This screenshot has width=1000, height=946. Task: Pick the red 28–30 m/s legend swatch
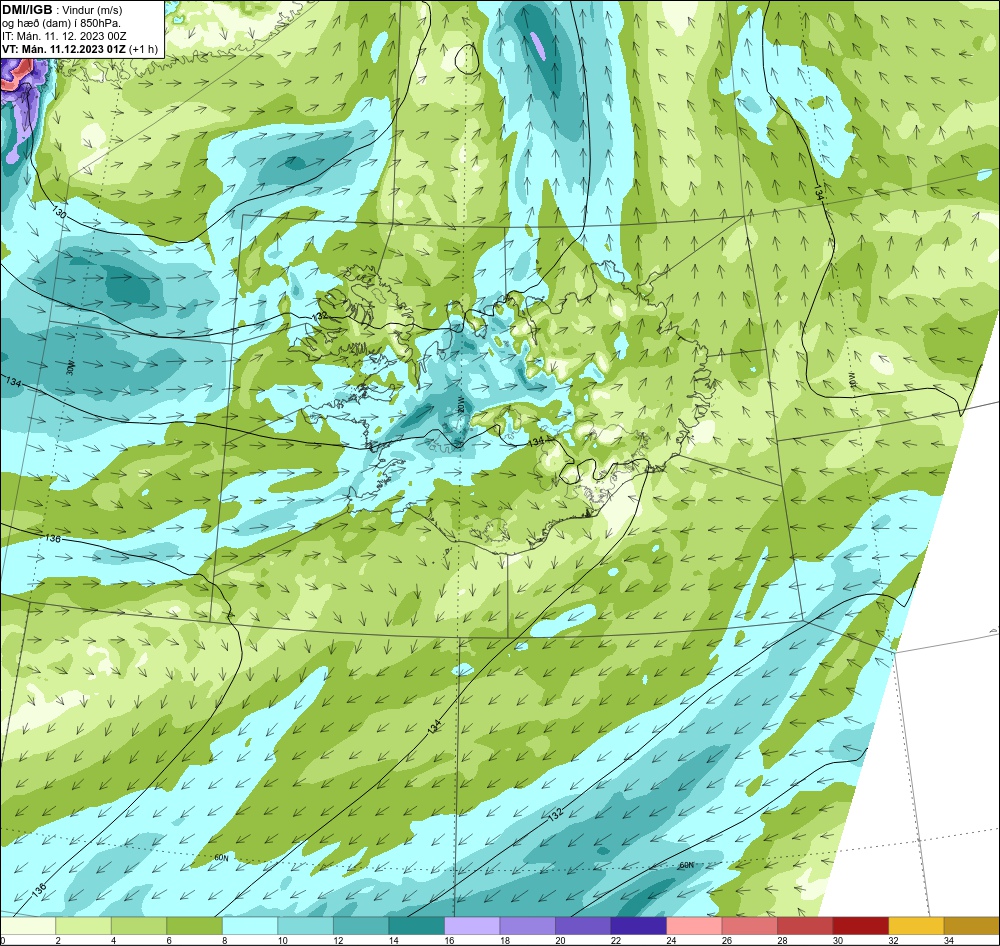[x=805, y=926]
